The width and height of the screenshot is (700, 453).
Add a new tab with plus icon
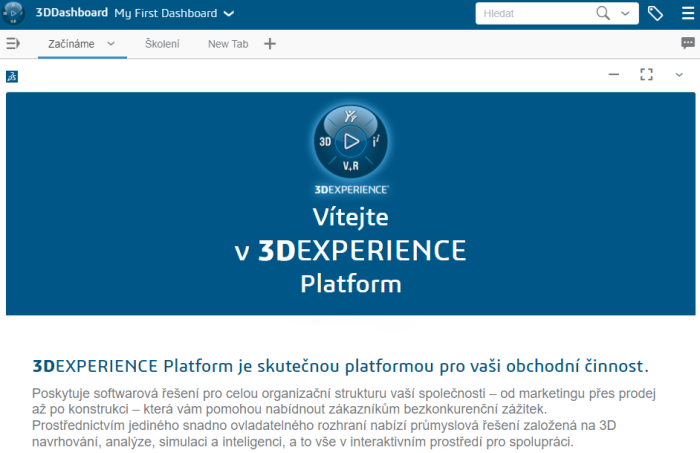[270, 44]
